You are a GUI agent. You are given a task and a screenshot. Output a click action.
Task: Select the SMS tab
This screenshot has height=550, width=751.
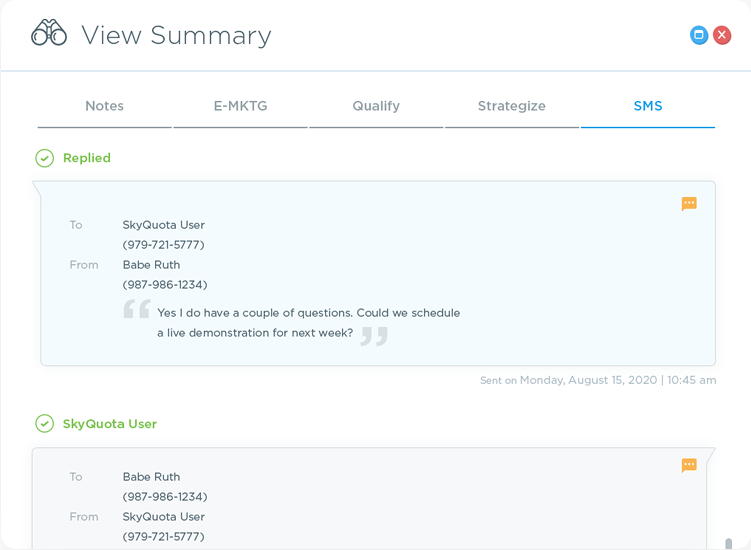pyautogui.click(x=647, y=106)
